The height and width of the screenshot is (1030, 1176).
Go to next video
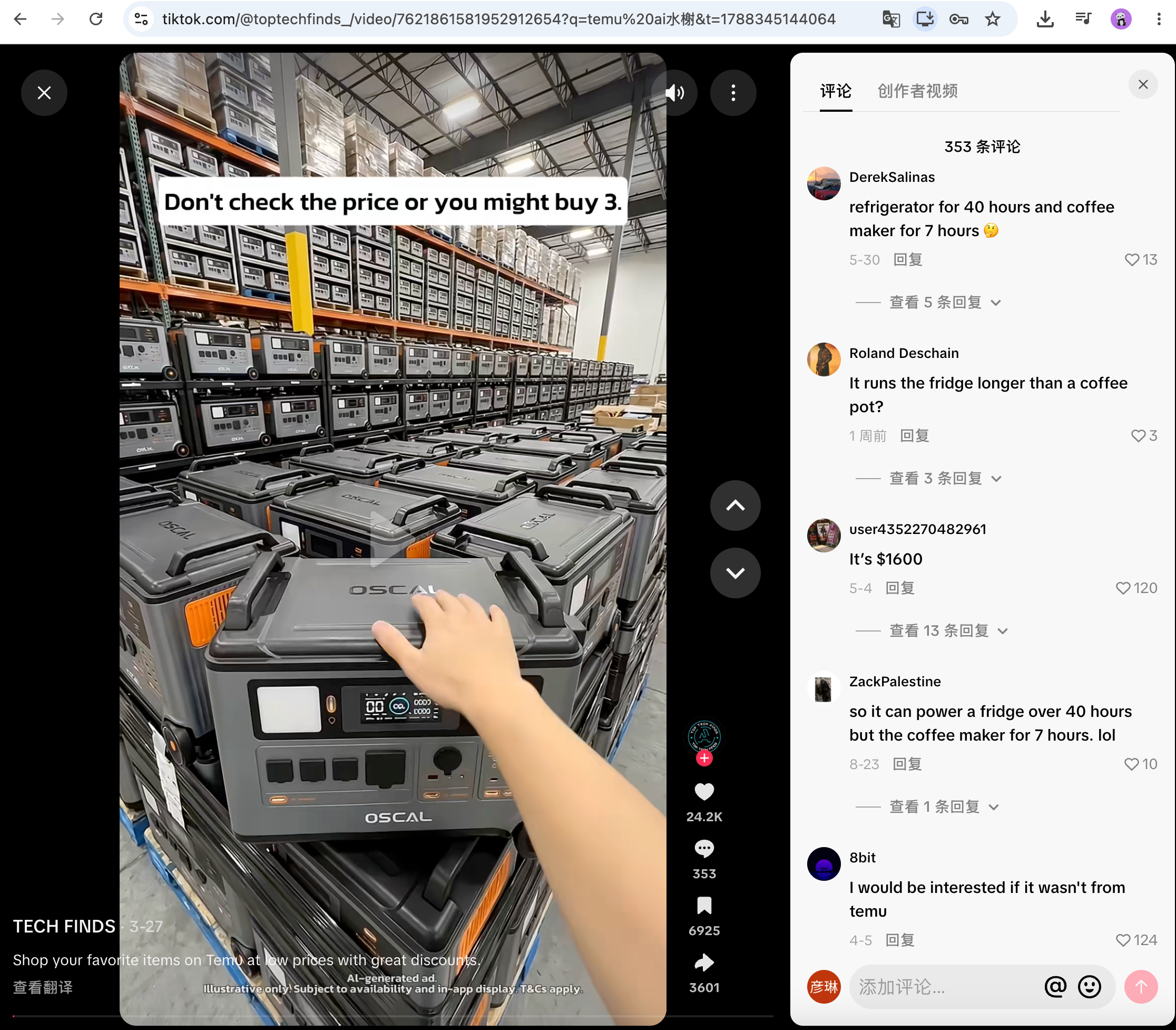pyautogui.click(x=736, y=573)
